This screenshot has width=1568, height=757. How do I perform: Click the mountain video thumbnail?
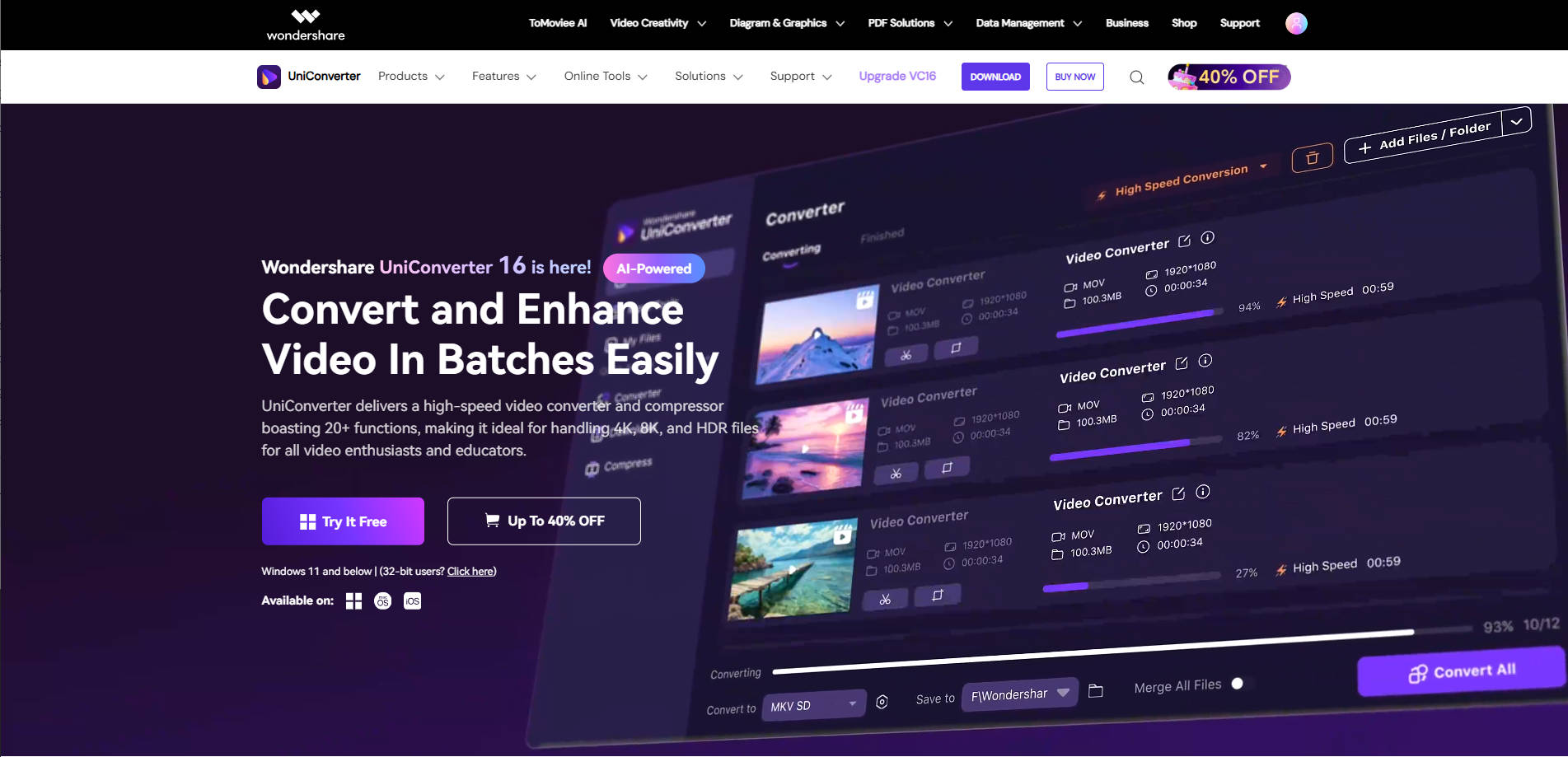click(x=817, y=337)
